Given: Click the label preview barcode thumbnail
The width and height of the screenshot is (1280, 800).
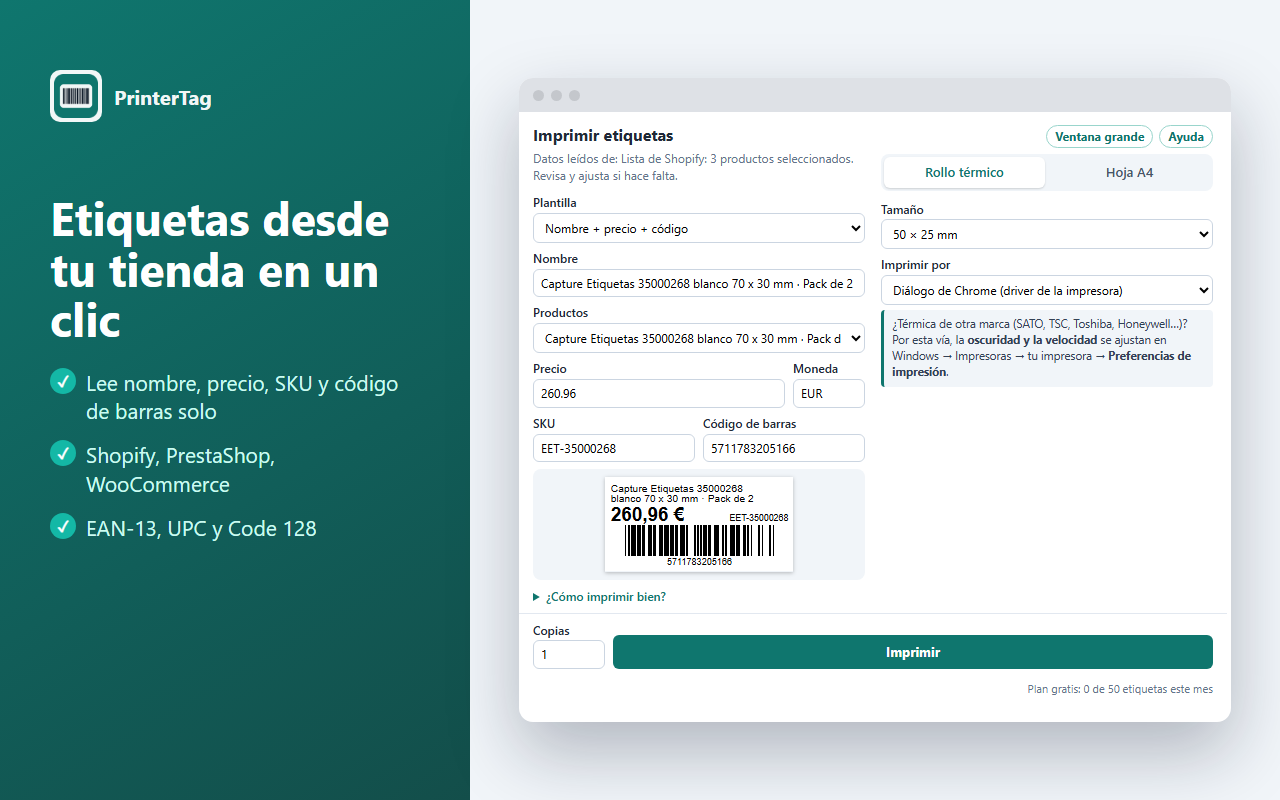Looking at the screenshot, I should tap(699, 524).
